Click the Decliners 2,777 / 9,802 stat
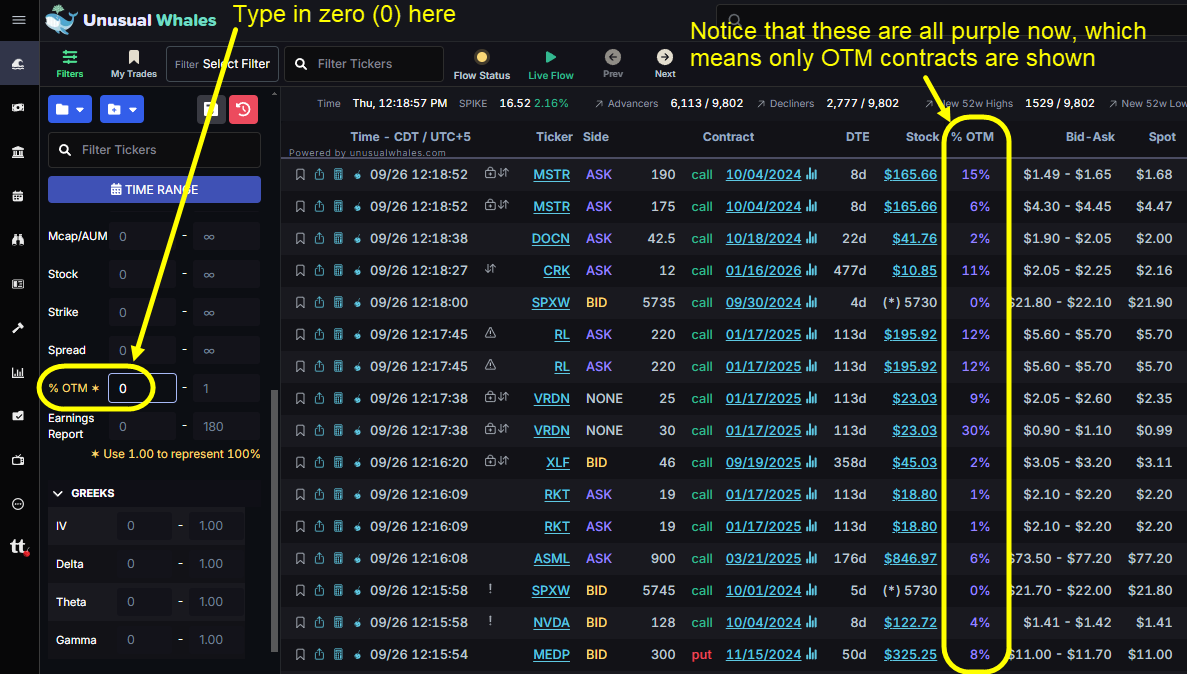This screenshot has width=1187, height=674. [x=827, y=103]
